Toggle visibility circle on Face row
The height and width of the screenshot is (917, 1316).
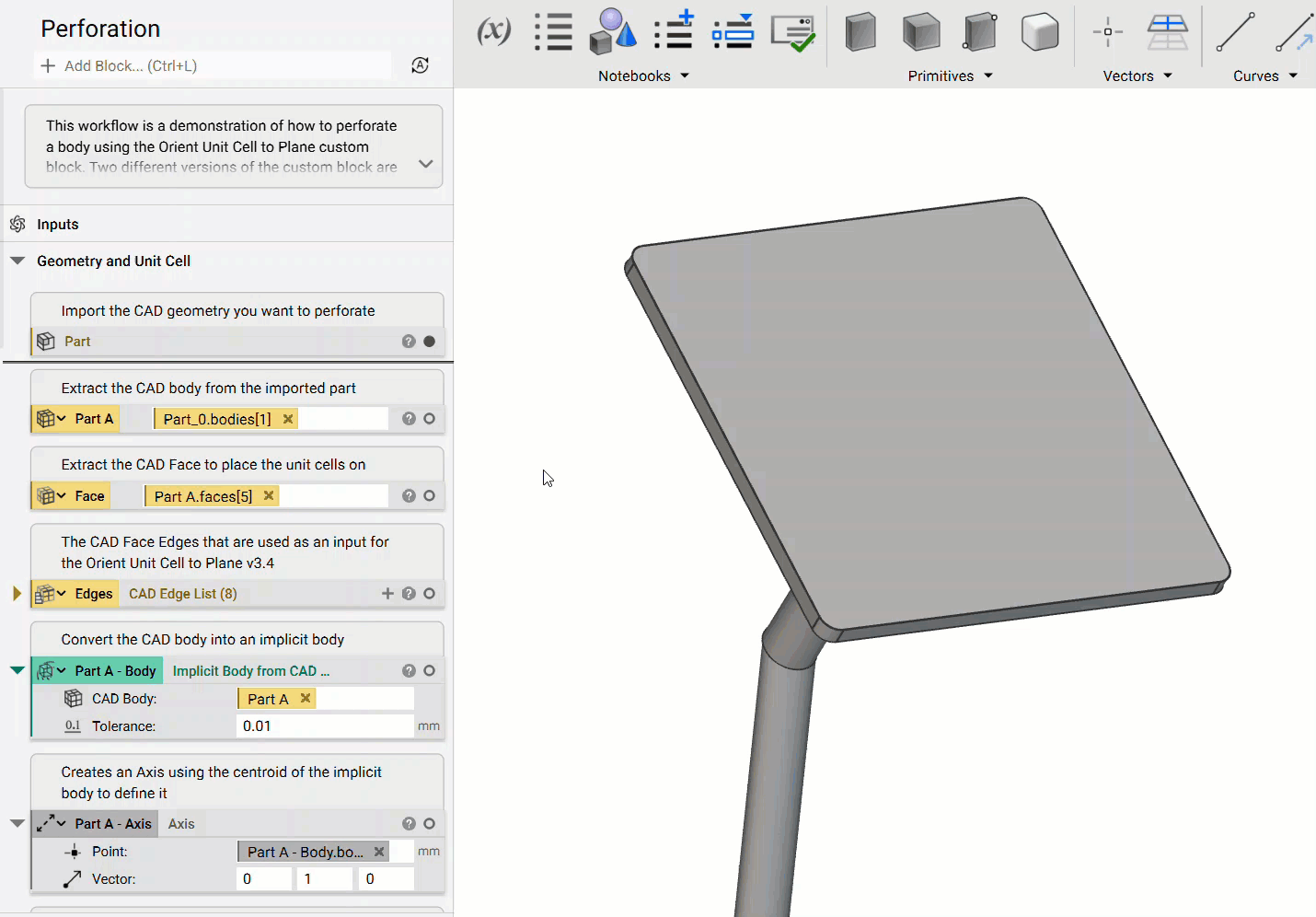(x=429, y=496)
